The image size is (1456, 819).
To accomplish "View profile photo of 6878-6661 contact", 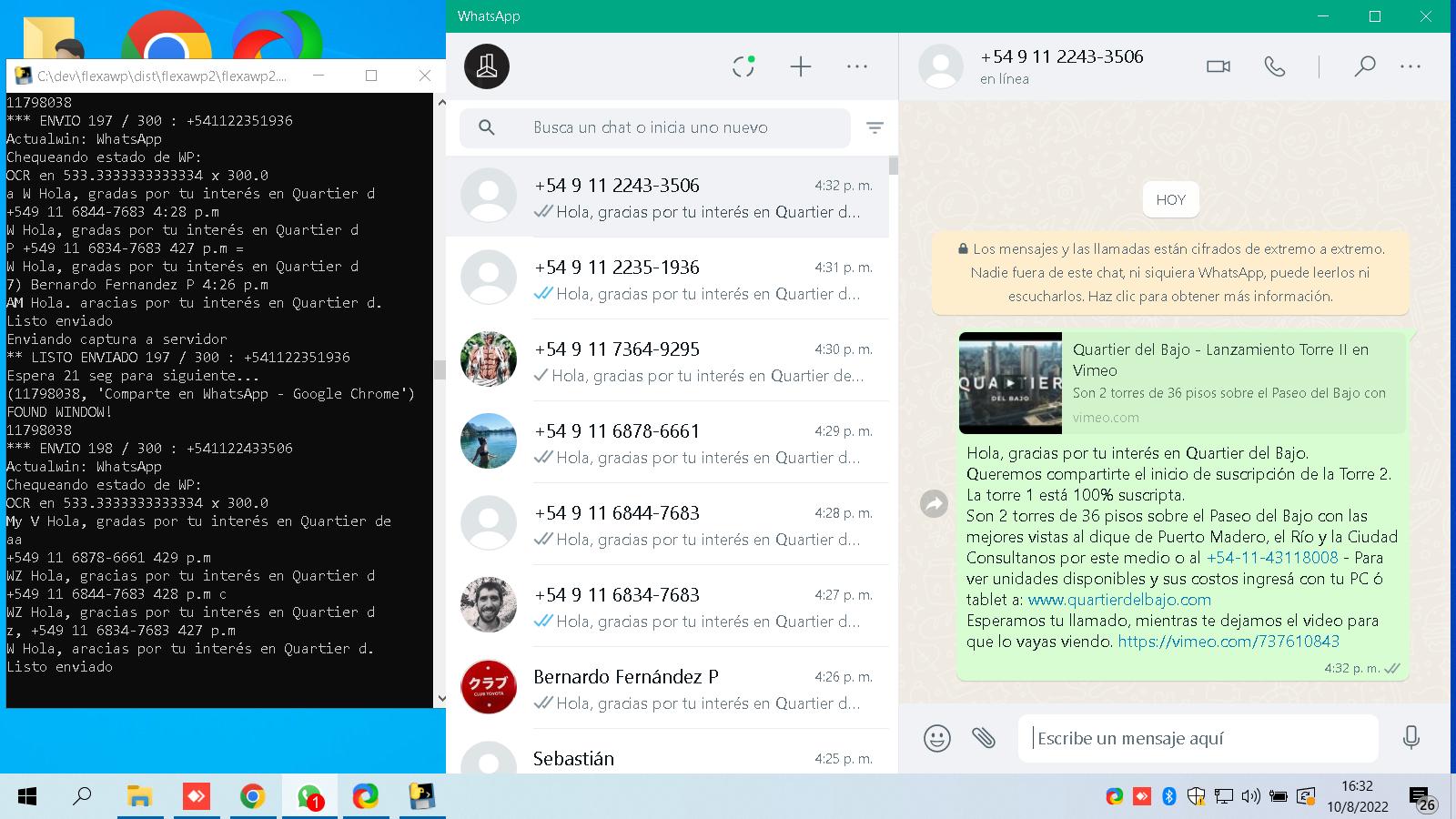I will tap(489, 441).
